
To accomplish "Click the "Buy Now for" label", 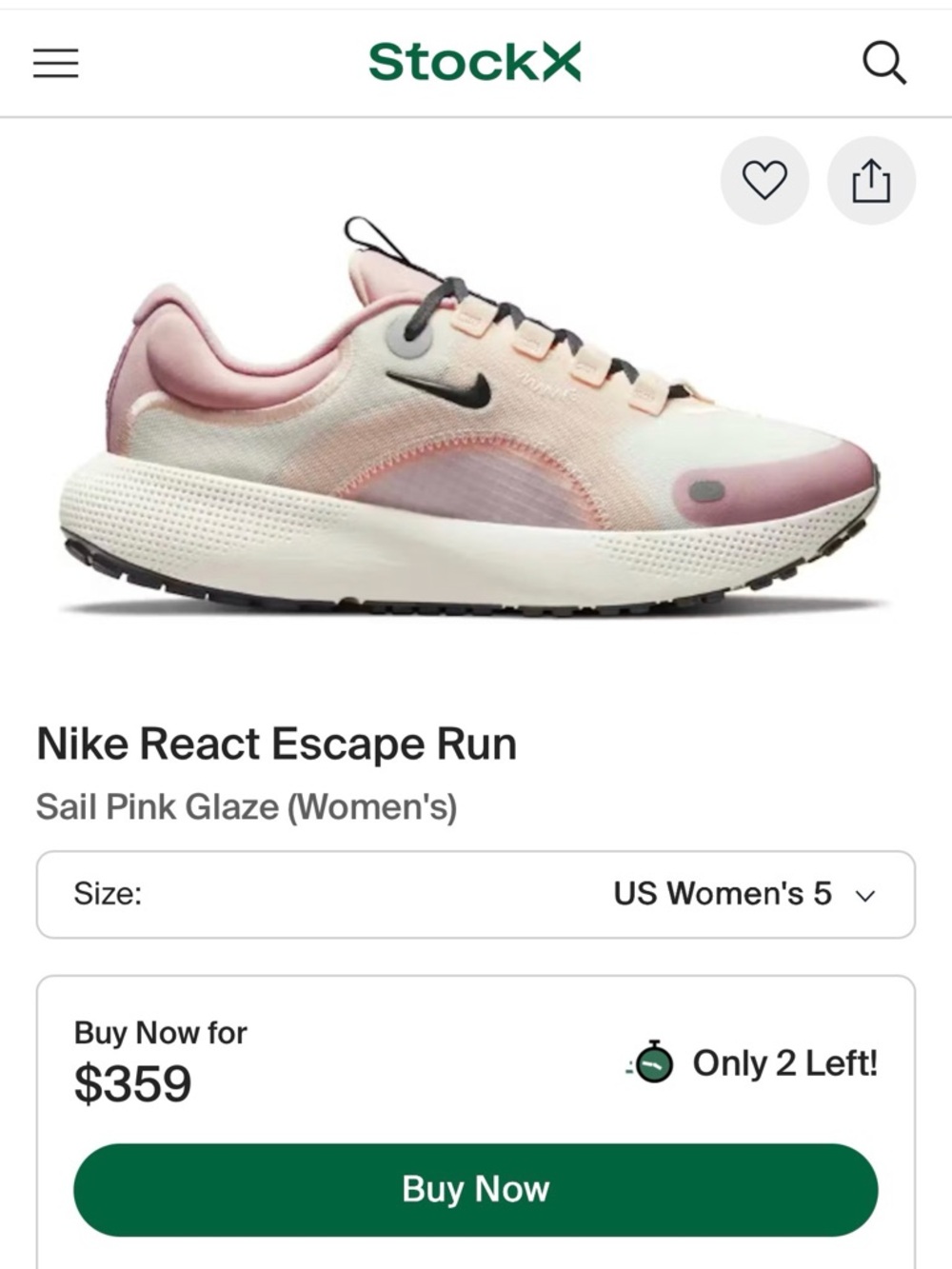I will [x=158, y=1031].
